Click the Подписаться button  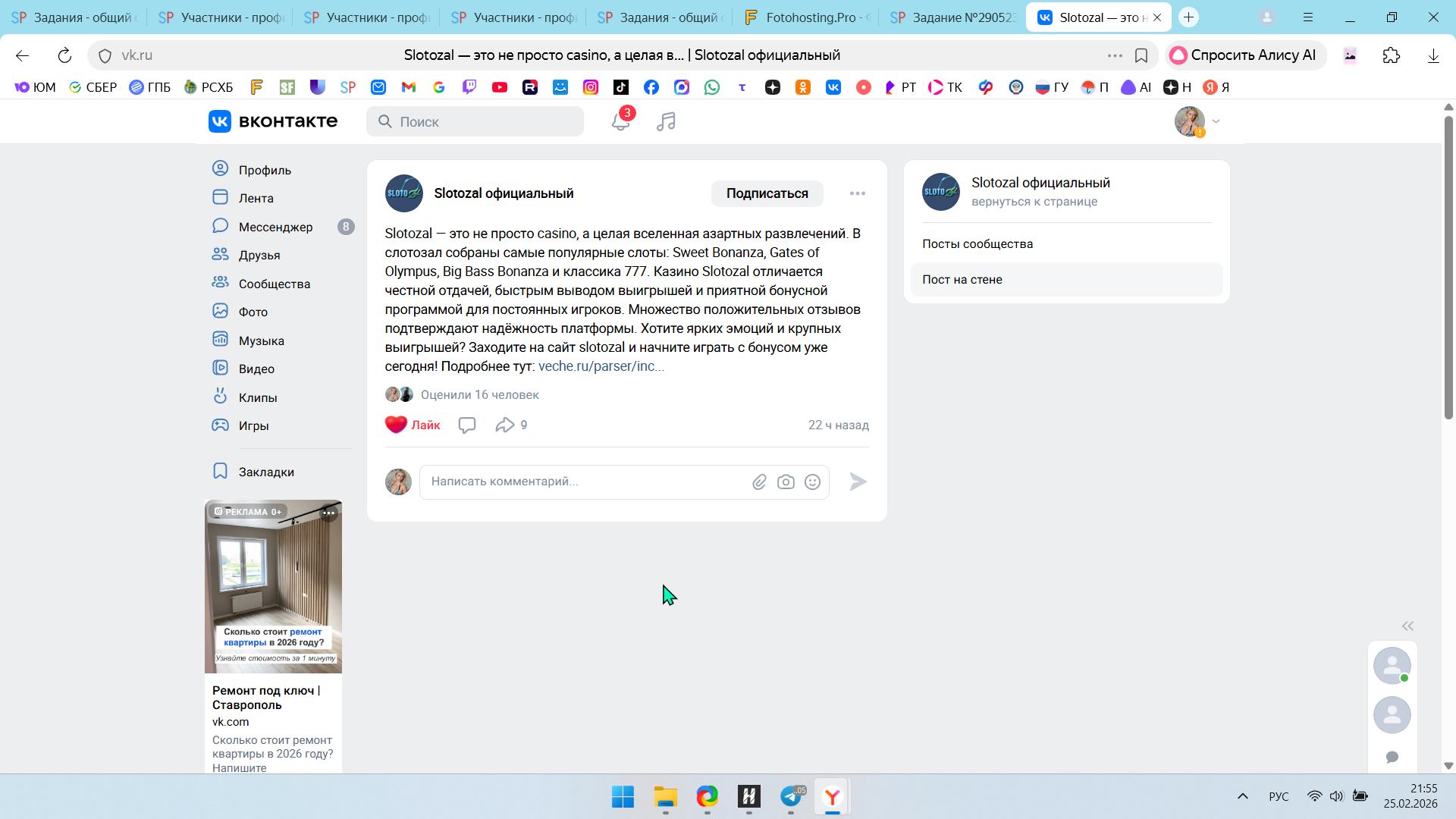coord(767,193)
